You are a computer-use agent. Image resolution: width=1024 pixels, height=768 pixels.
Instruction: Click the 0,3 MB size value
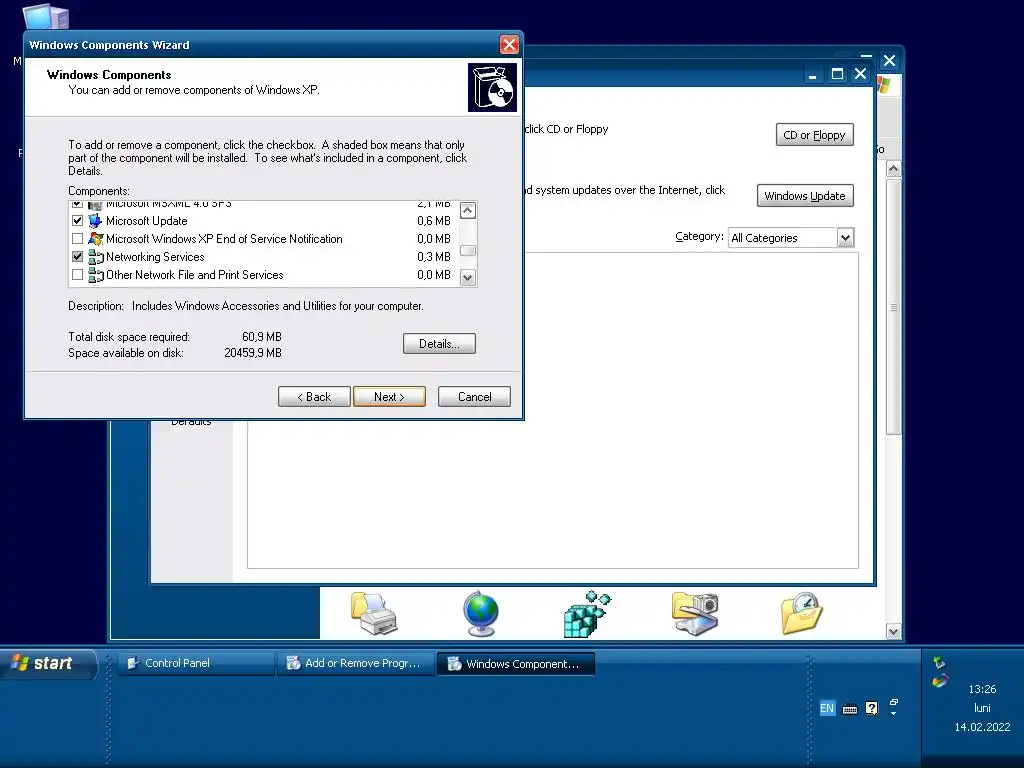[434, 257]
